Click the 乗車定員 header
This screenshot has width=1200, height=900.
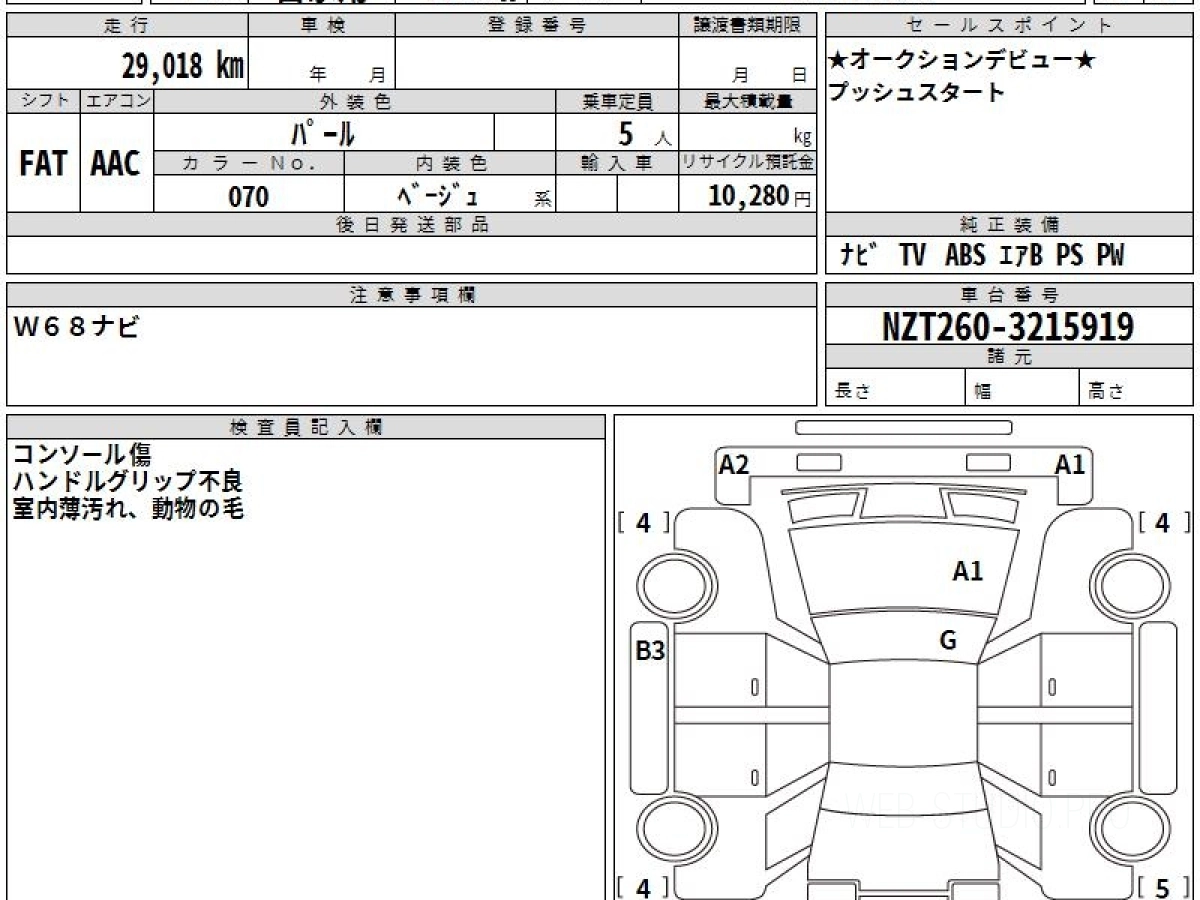617,101
